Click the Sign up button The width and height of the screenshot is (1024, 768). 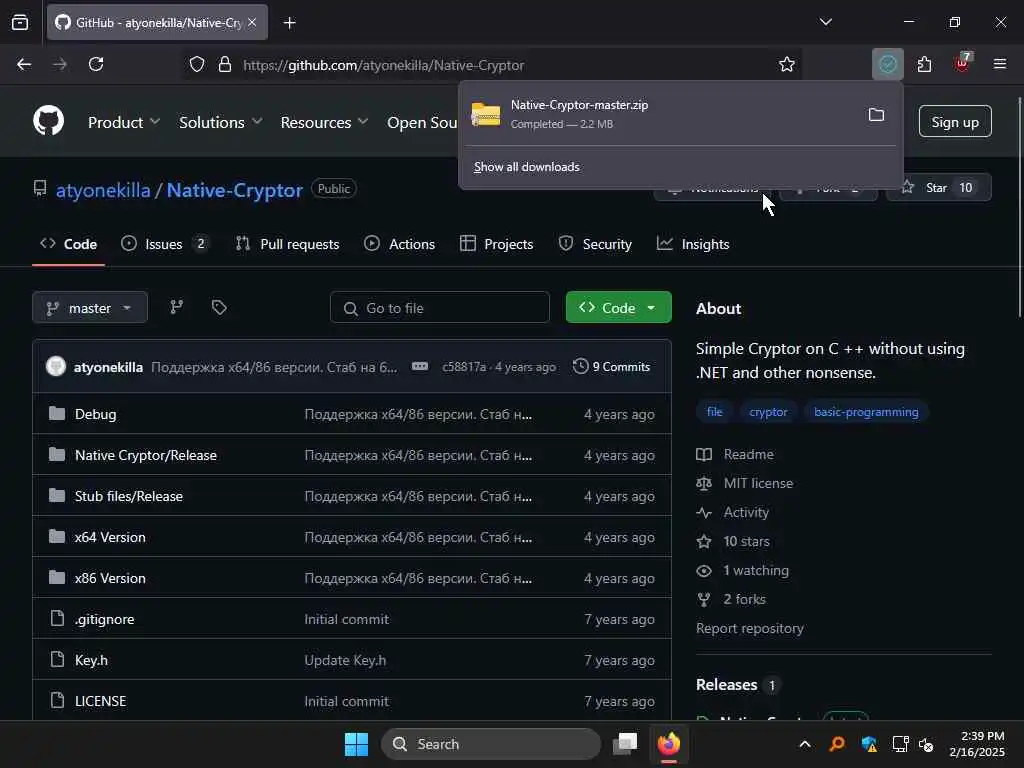(x=955, y=121)
